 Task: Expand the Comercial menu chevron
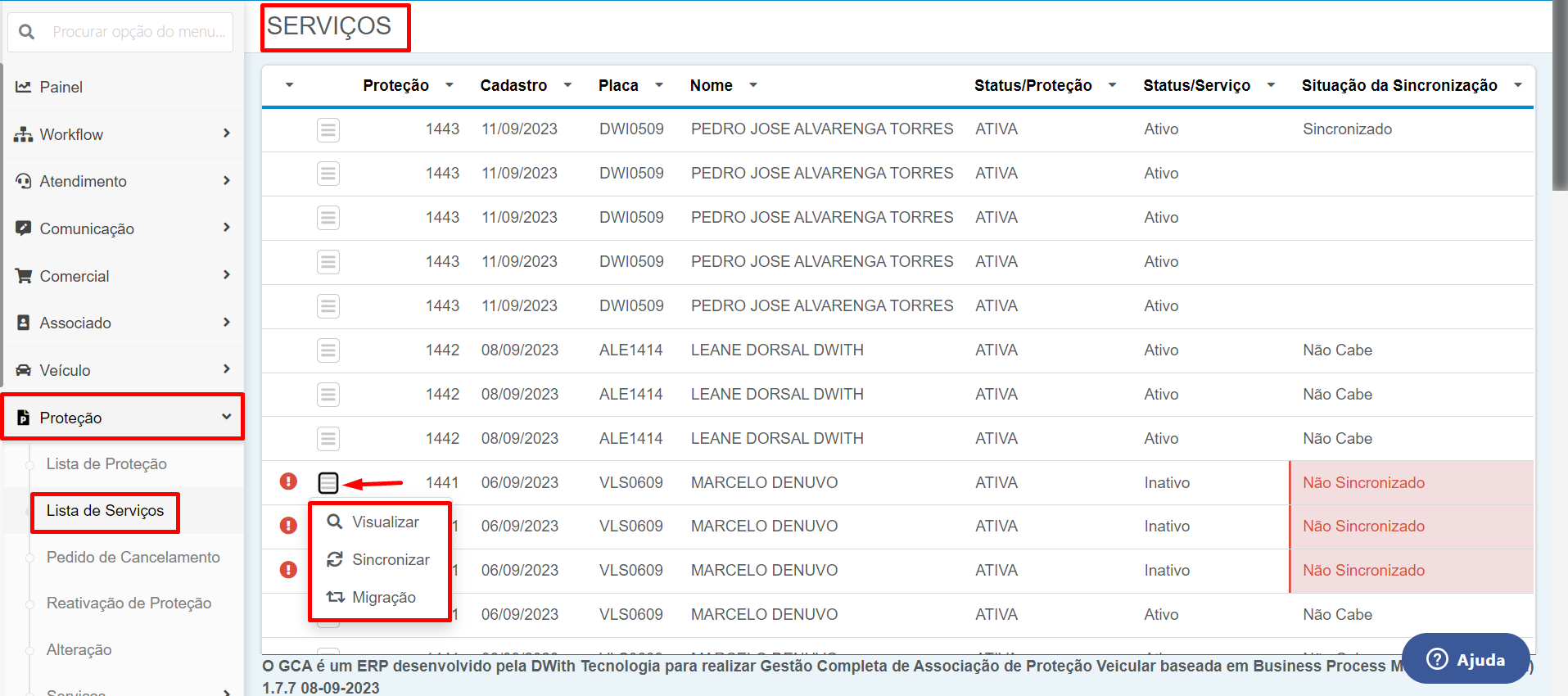(x=227, y=274)
